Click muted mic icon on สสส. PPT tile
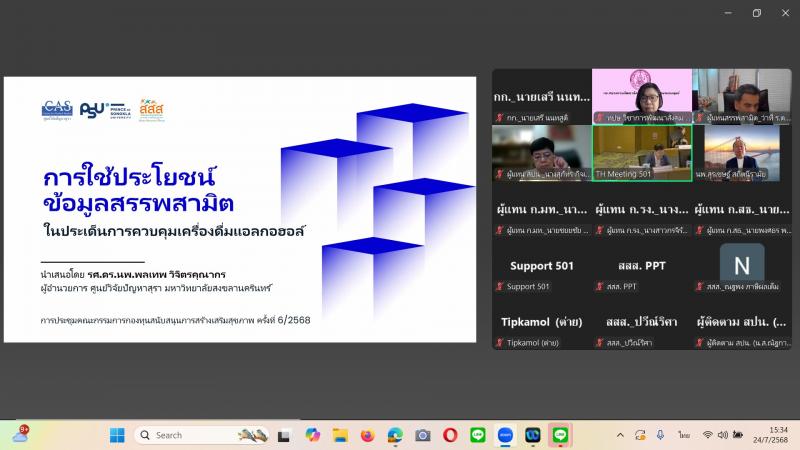The image size is (800, 450). (x=599, y=286)
